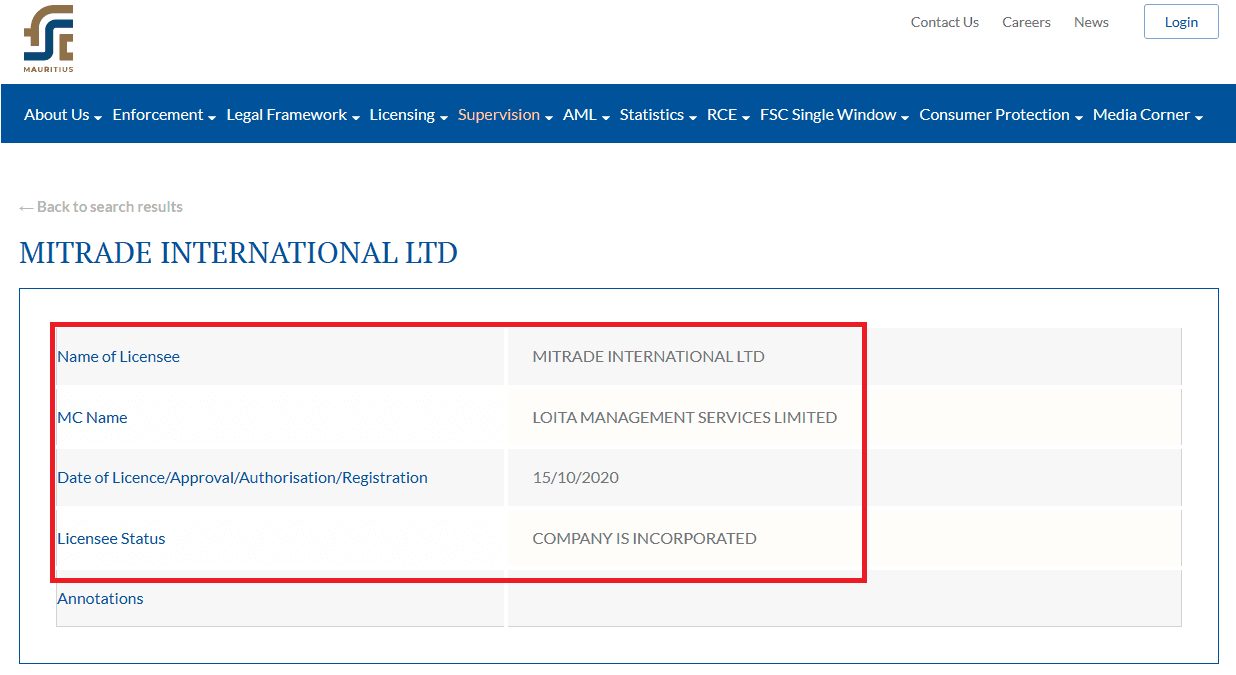Open the Licensing menu

[x=408, y=115]
